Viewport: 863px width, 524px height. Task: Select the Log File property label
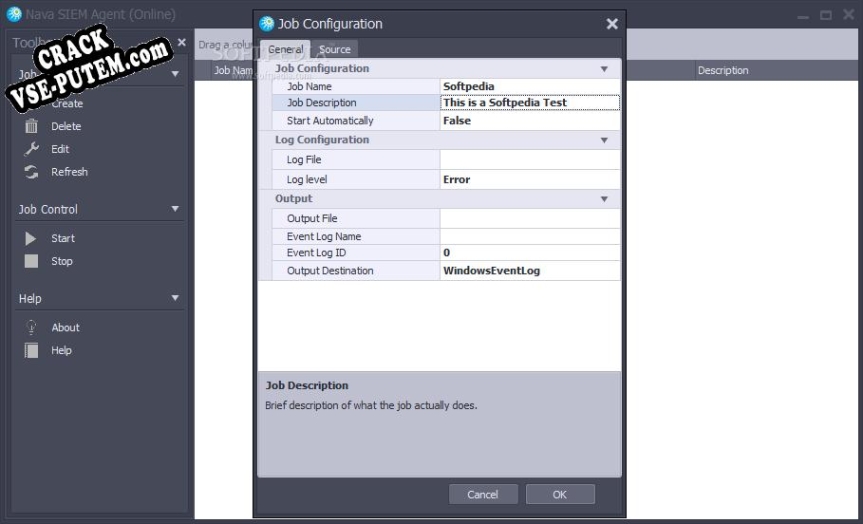pos(304,160)
